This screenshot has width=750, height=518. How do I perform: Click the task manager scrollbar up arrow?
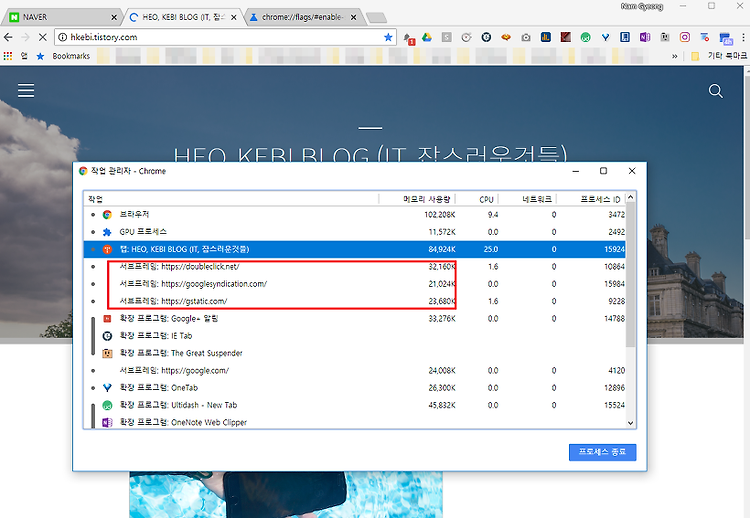(x=630, y=197)
